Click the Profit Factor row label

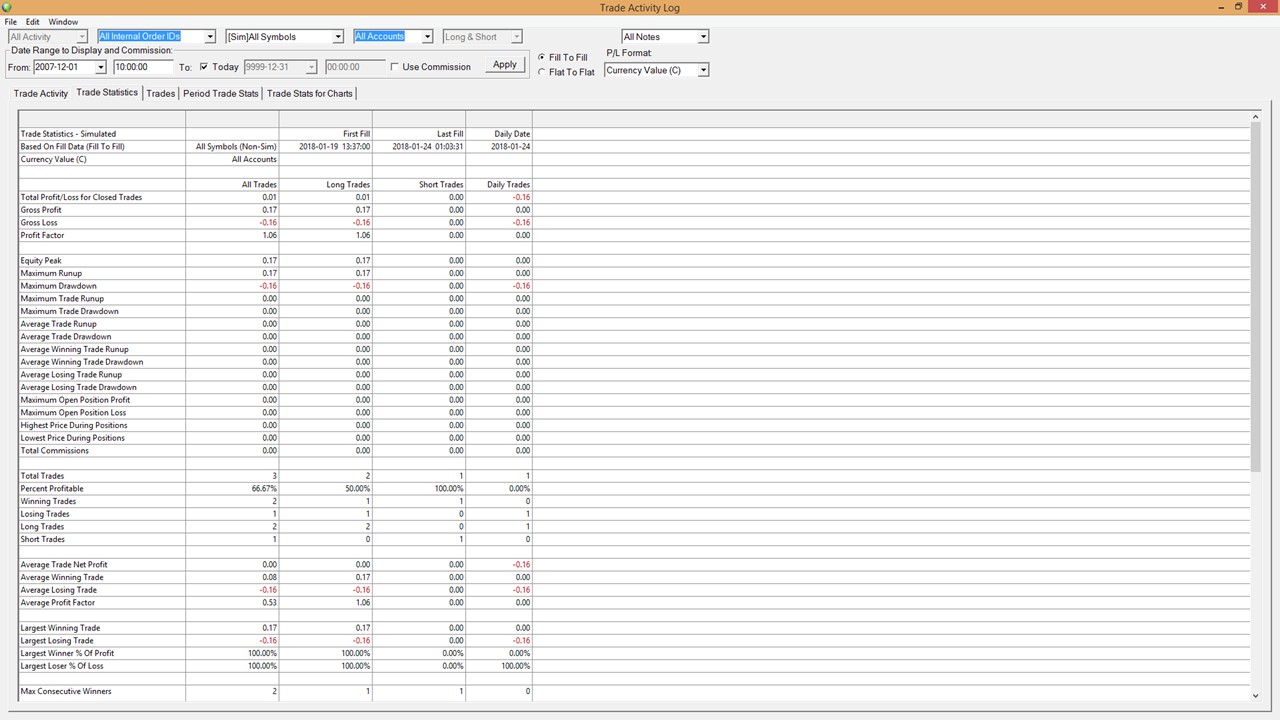tap(43, 235)
